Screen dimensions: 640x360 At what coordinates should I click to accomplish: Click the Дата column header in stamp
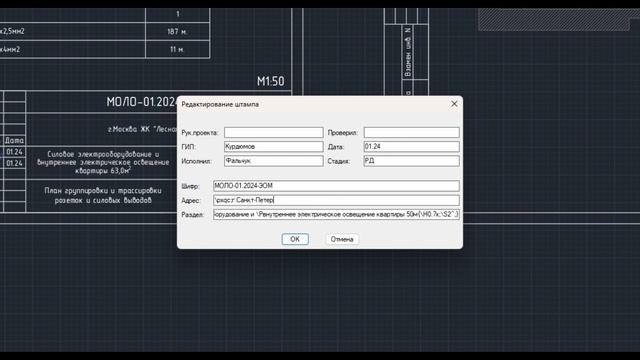point(14,140)
